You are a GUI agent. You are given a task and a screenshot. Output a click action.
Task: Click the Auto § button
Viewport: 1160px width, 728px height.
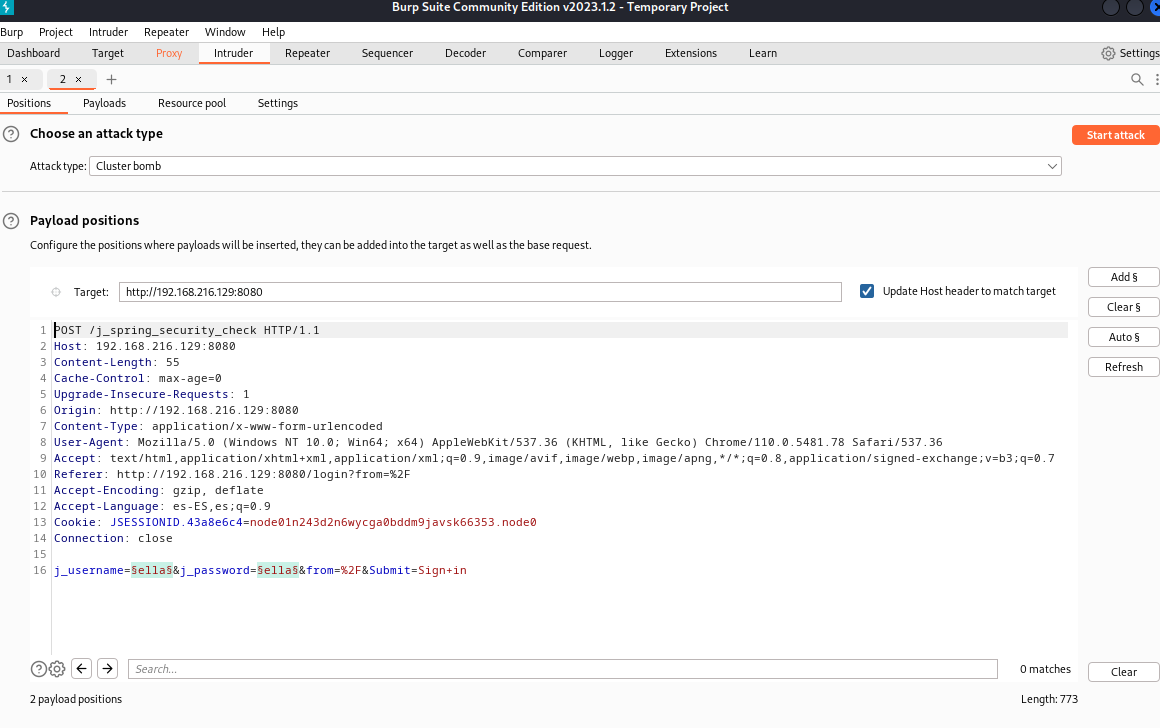coord(1124,337)
